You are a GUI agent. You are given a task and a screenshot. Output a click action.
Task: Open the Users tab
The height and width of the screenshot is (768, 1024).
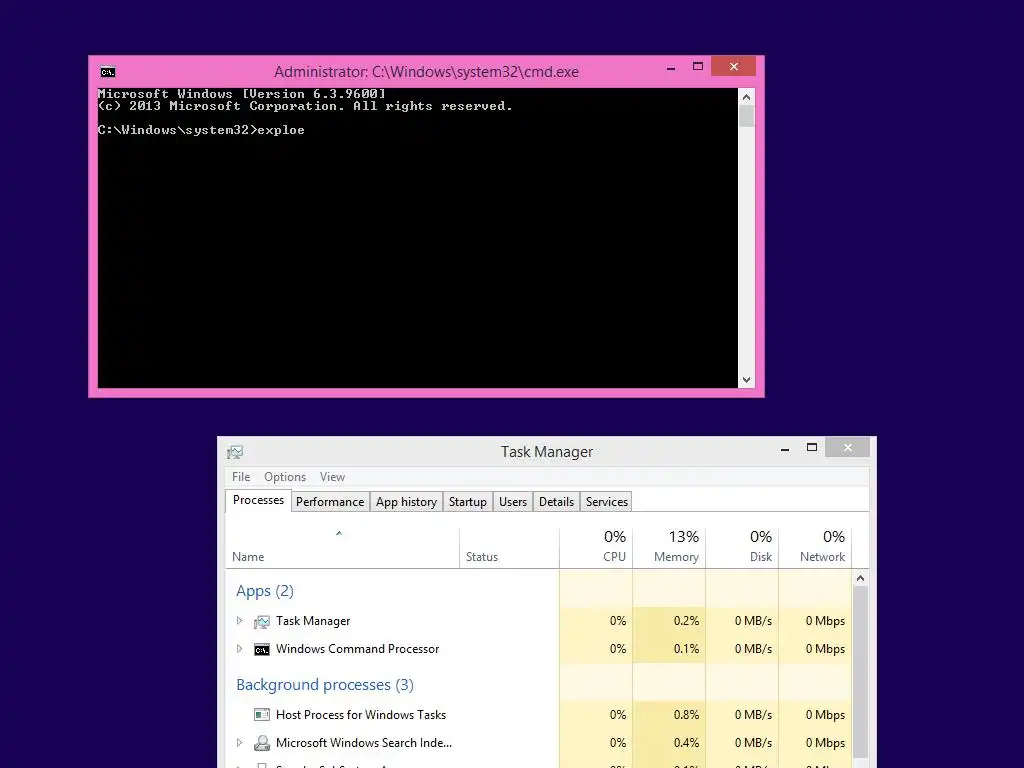[513, 502]
